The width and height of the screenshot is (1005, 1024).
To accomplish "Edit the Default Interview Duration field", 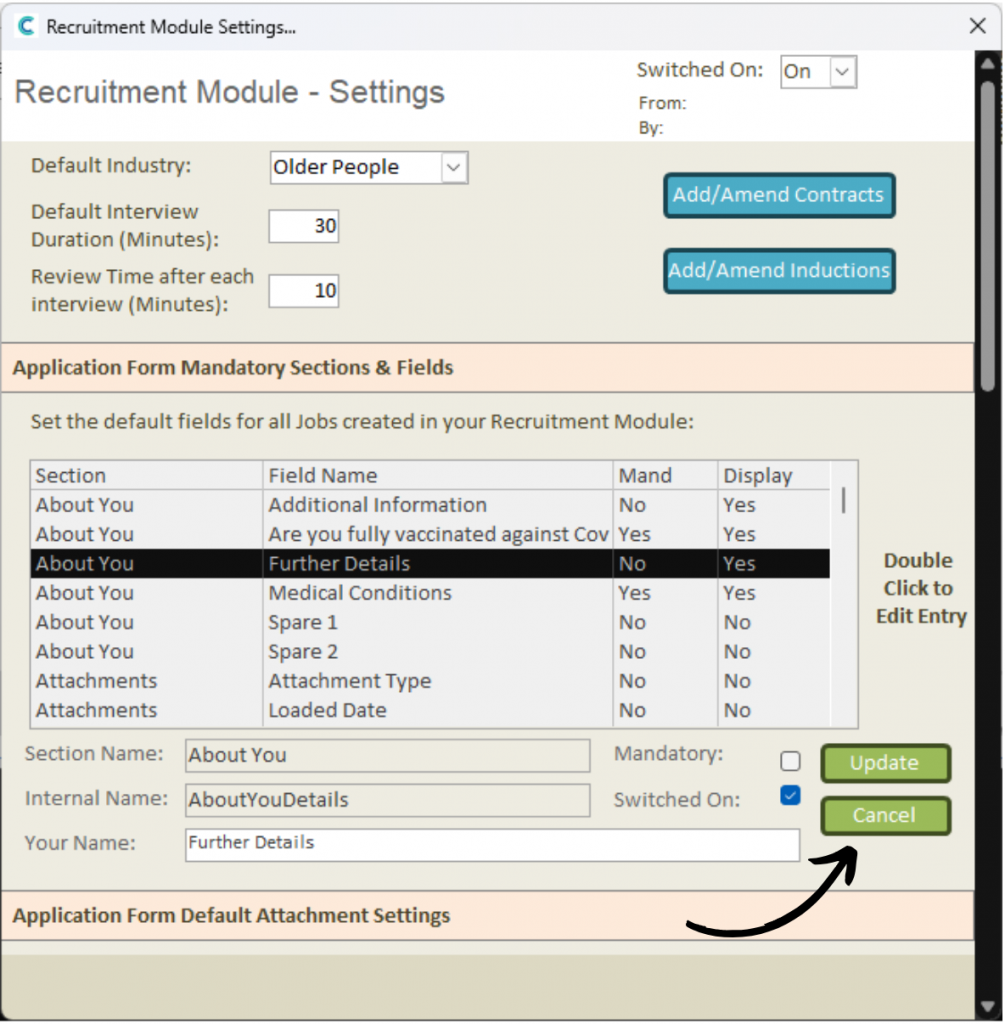I will [304, 226].
